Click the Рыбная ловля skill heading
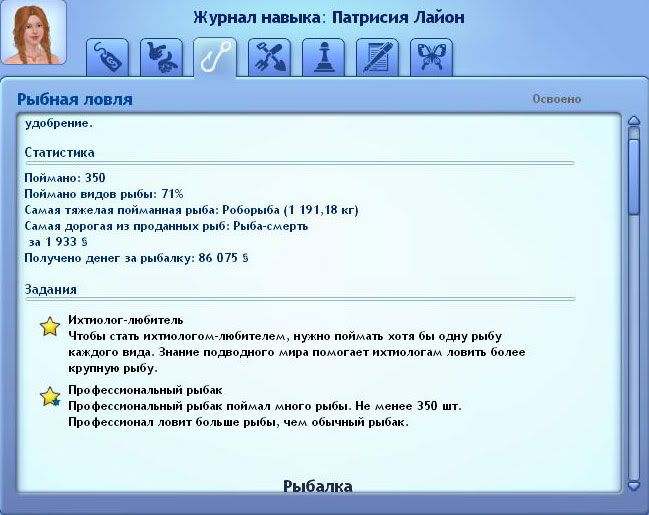Image resolution: width=649 pixels, height=515 pixels. [x=75, y=100]
